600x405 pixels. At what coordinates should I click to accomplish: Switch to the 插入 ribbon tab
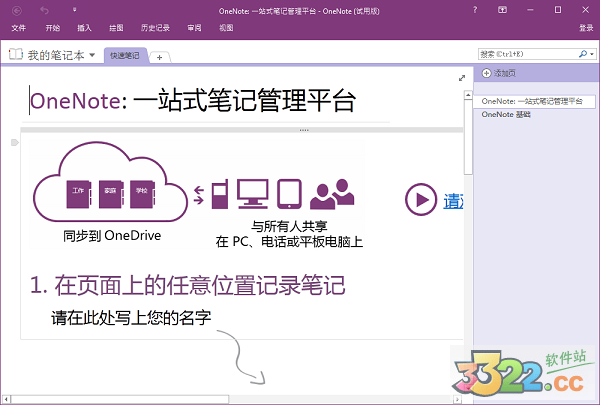point(84,28)
